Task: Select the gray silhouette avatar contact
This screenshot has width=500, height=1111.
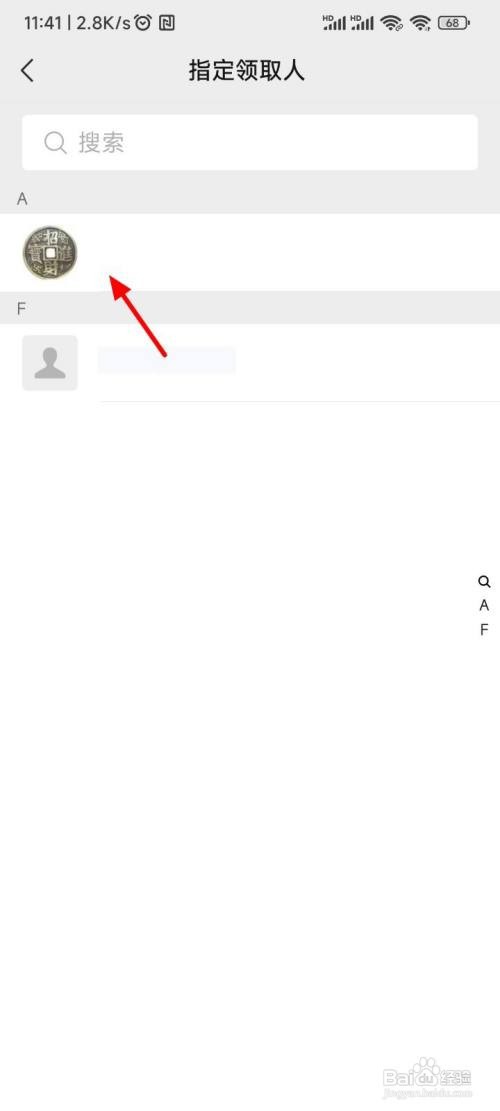Action: [x=50, y=363]
